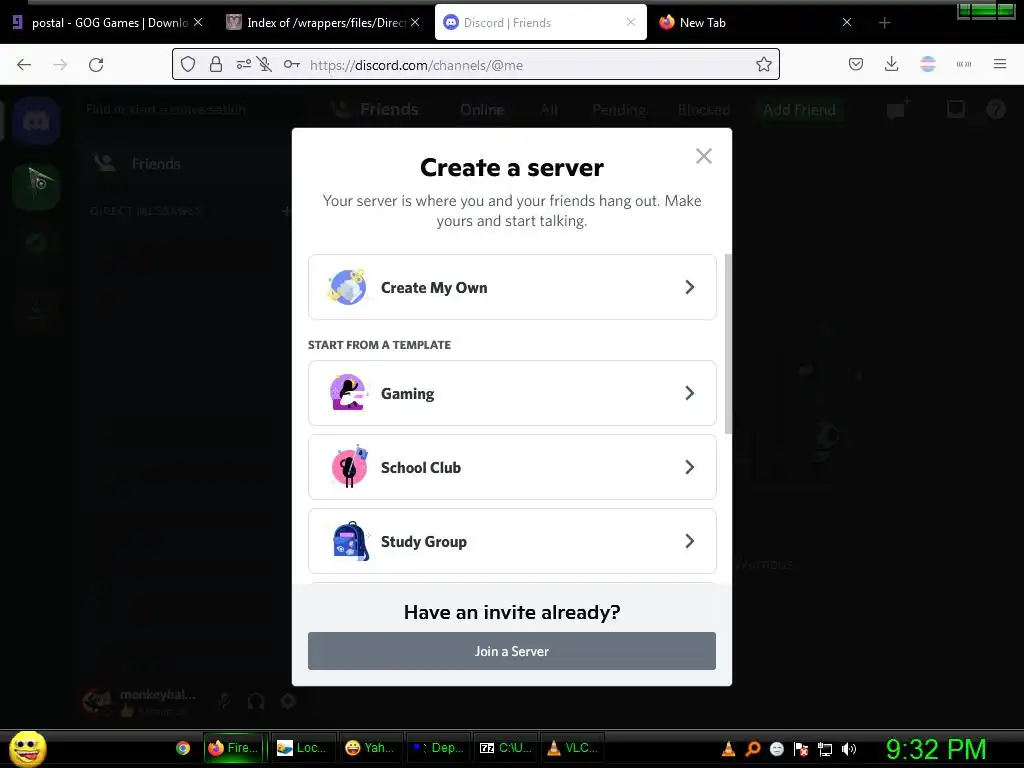Select the School Club template
This screenshot has width=1024, height=768.
coord(512,467)
